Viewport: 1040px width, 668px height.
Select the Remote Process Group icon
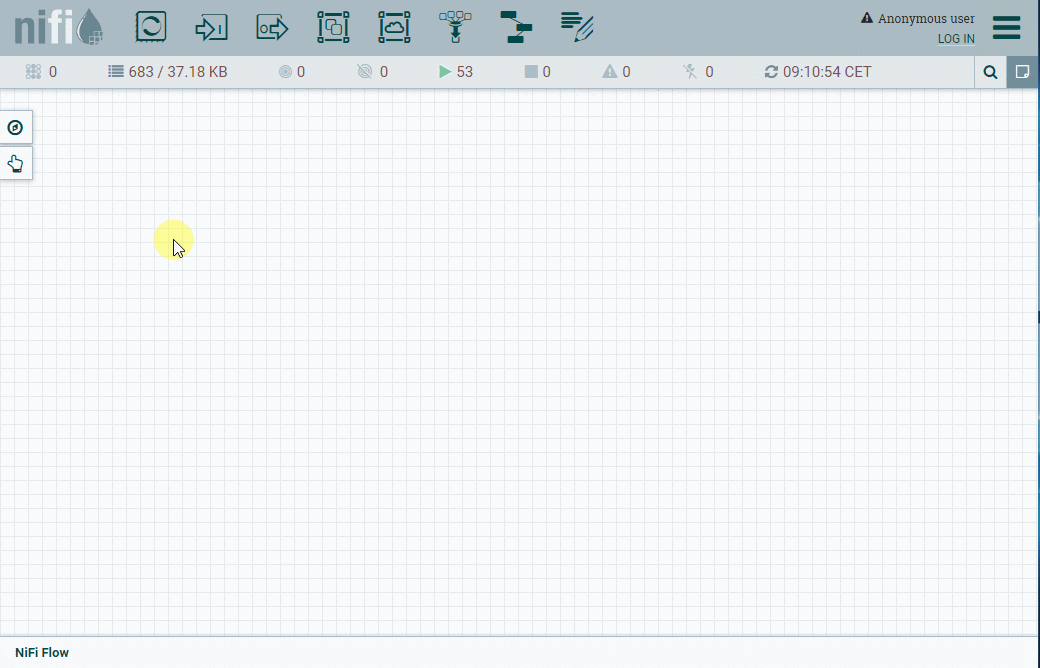394,27
